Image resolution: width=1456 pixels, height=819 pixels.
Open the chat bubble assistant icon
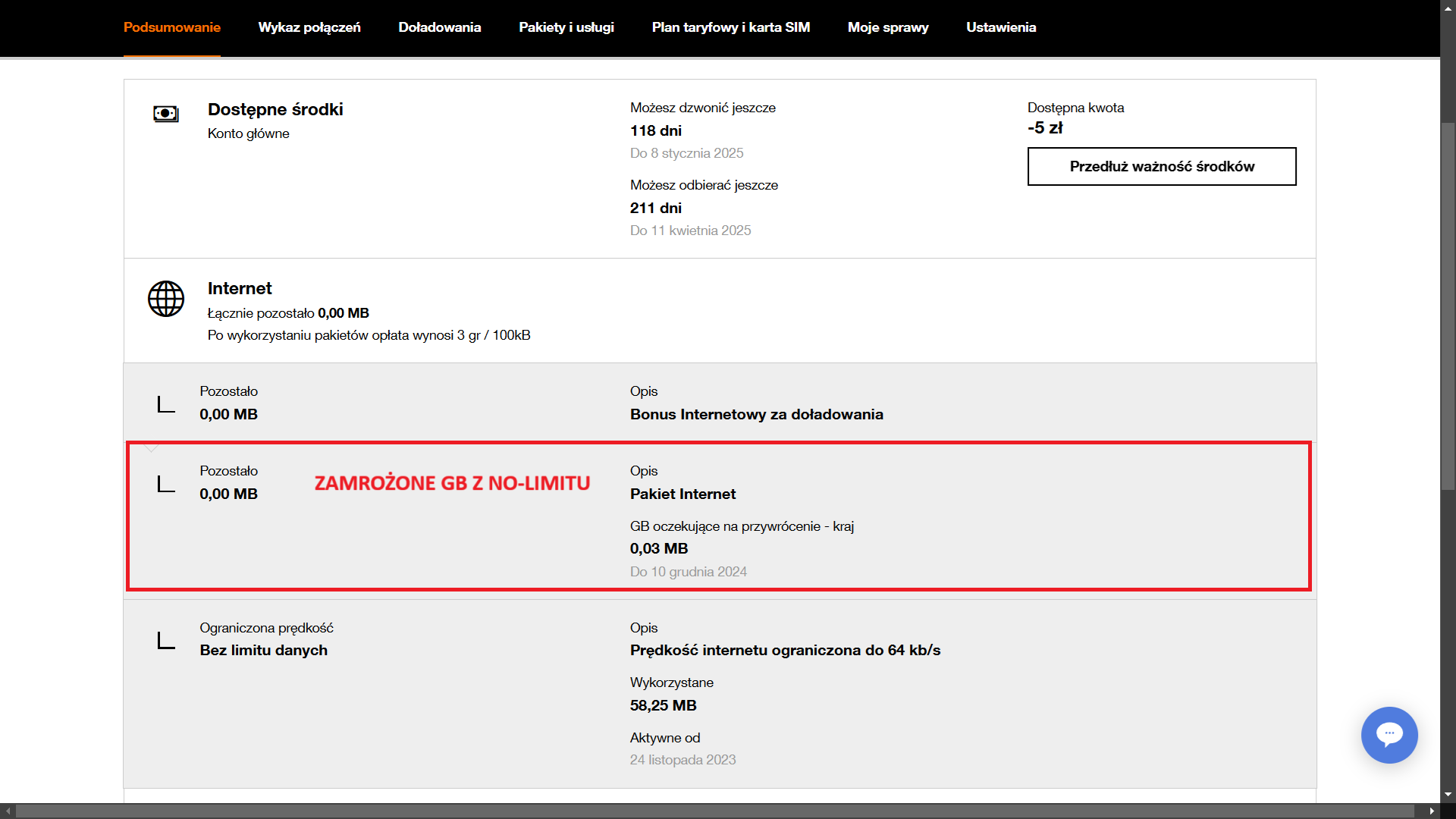1389,735
